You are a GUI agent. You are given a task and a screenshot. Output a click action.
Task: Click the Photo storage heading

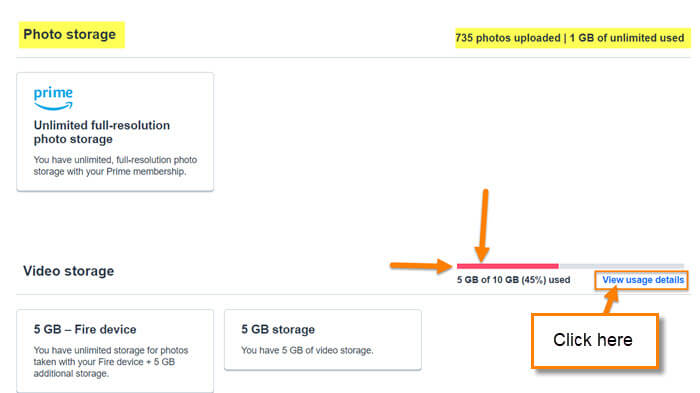coord(70,34)
